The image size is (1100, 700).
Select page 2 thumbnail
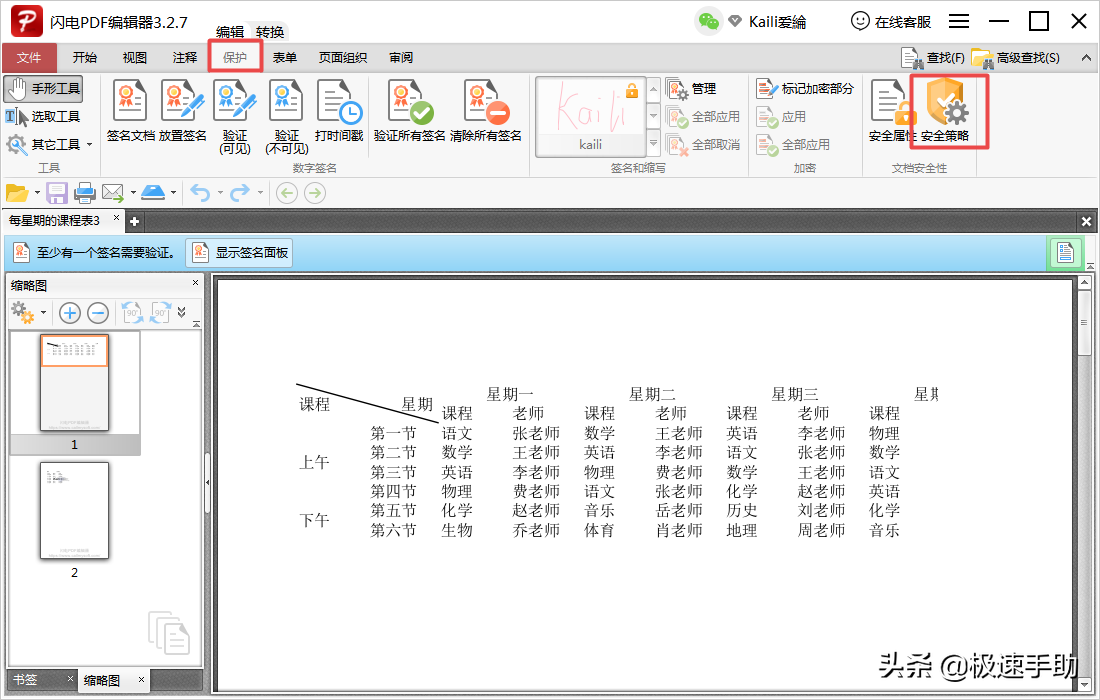[74, 511]
